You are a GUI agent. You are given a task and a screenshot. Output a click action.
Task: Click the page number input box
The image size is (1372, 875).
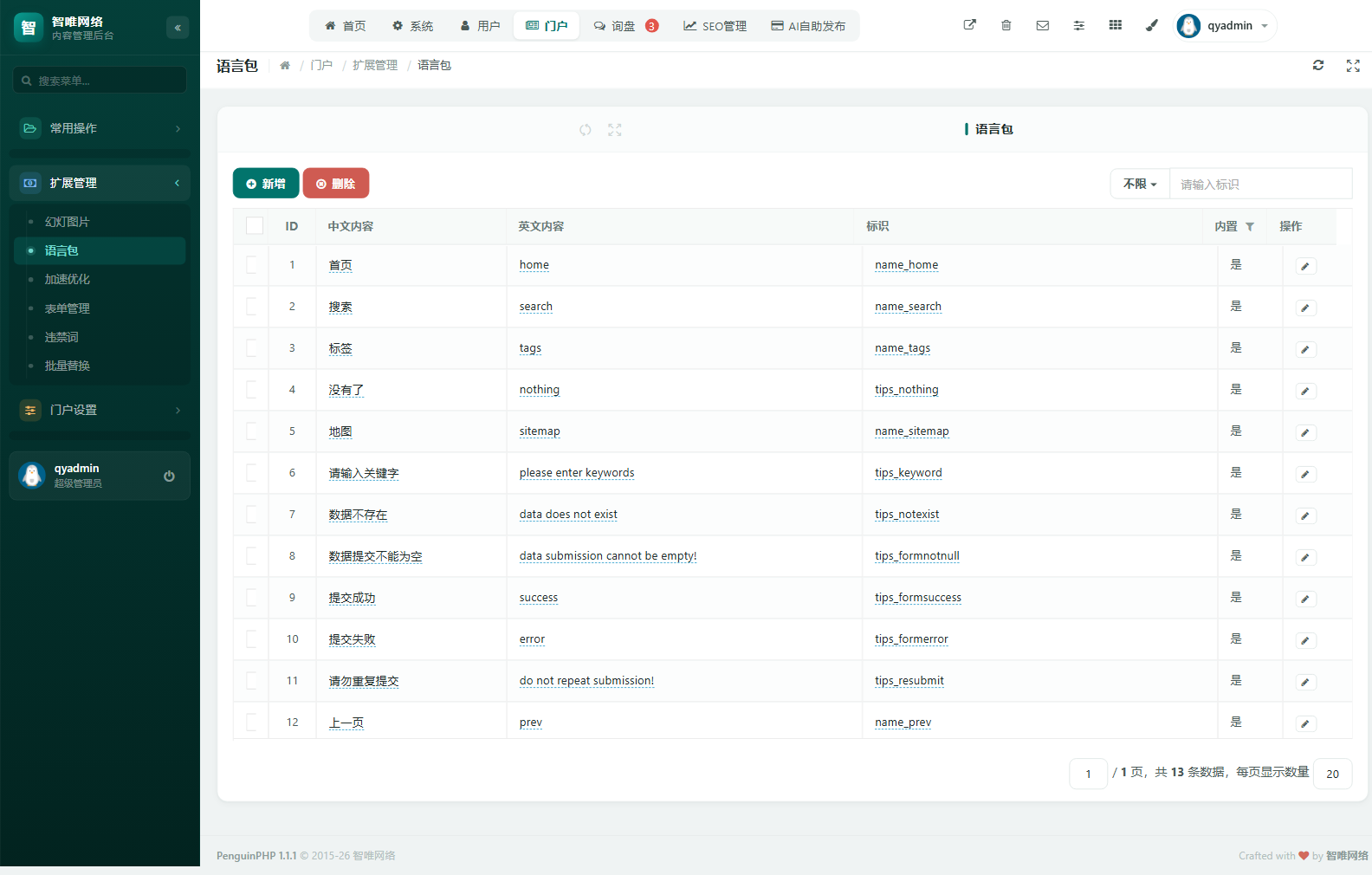pos(1089,774)
